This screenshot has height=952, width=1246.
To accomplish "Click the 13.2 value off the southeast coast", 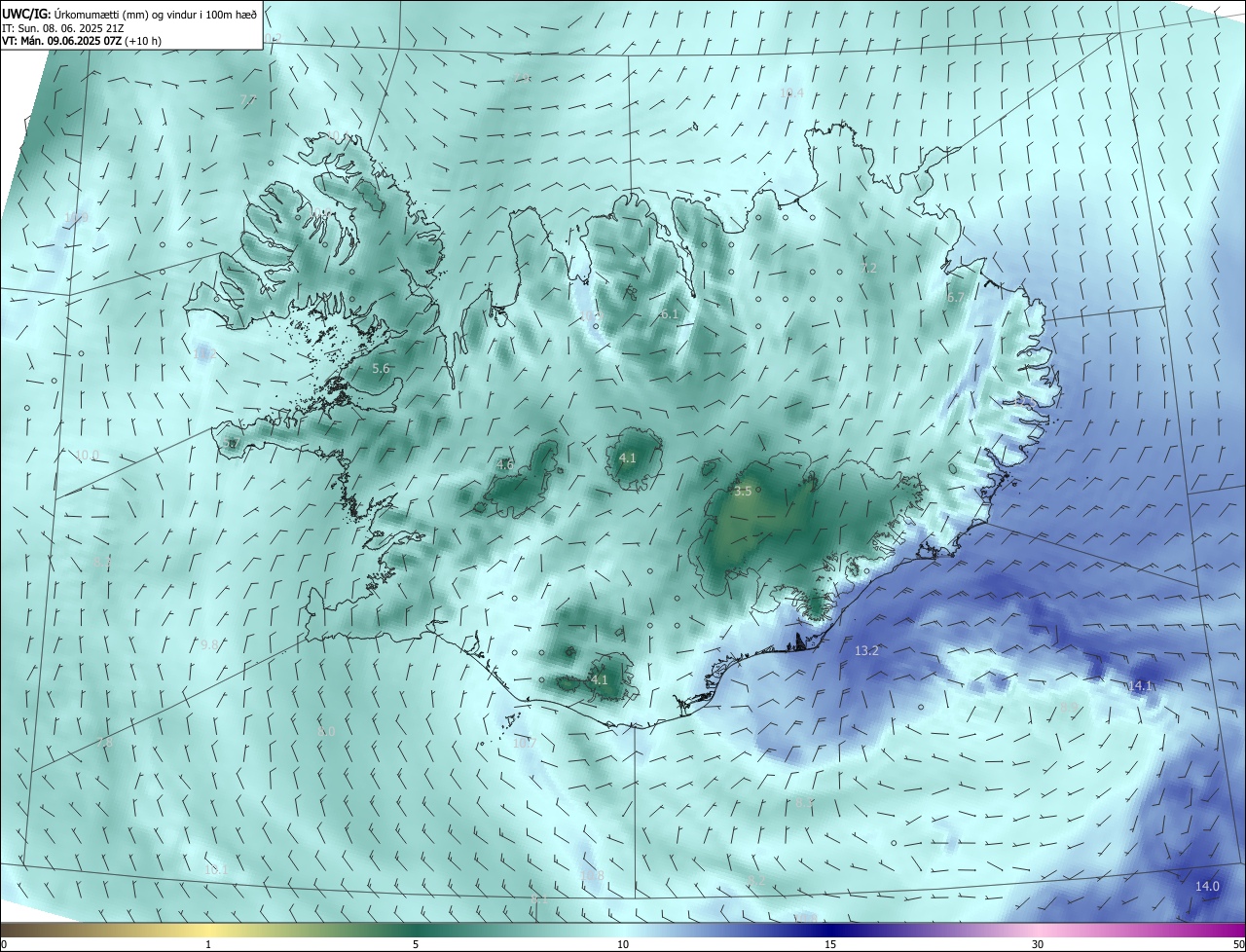I will [x=866, y=650].
